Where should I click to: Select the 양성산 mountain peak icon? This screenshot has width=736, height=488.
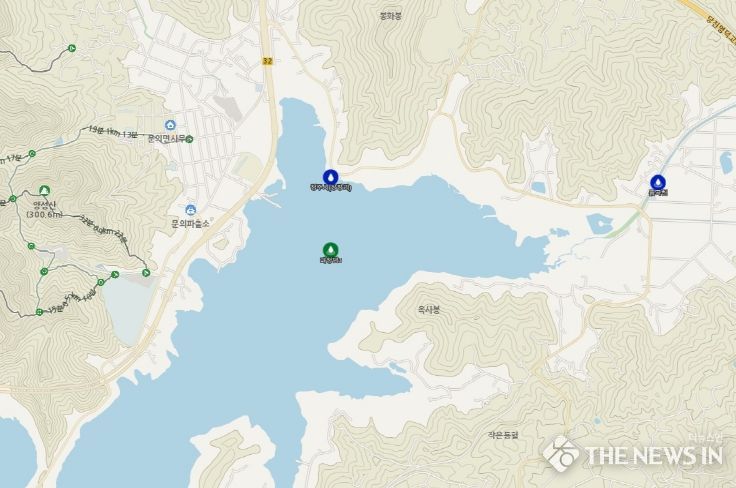pos(45,191)
